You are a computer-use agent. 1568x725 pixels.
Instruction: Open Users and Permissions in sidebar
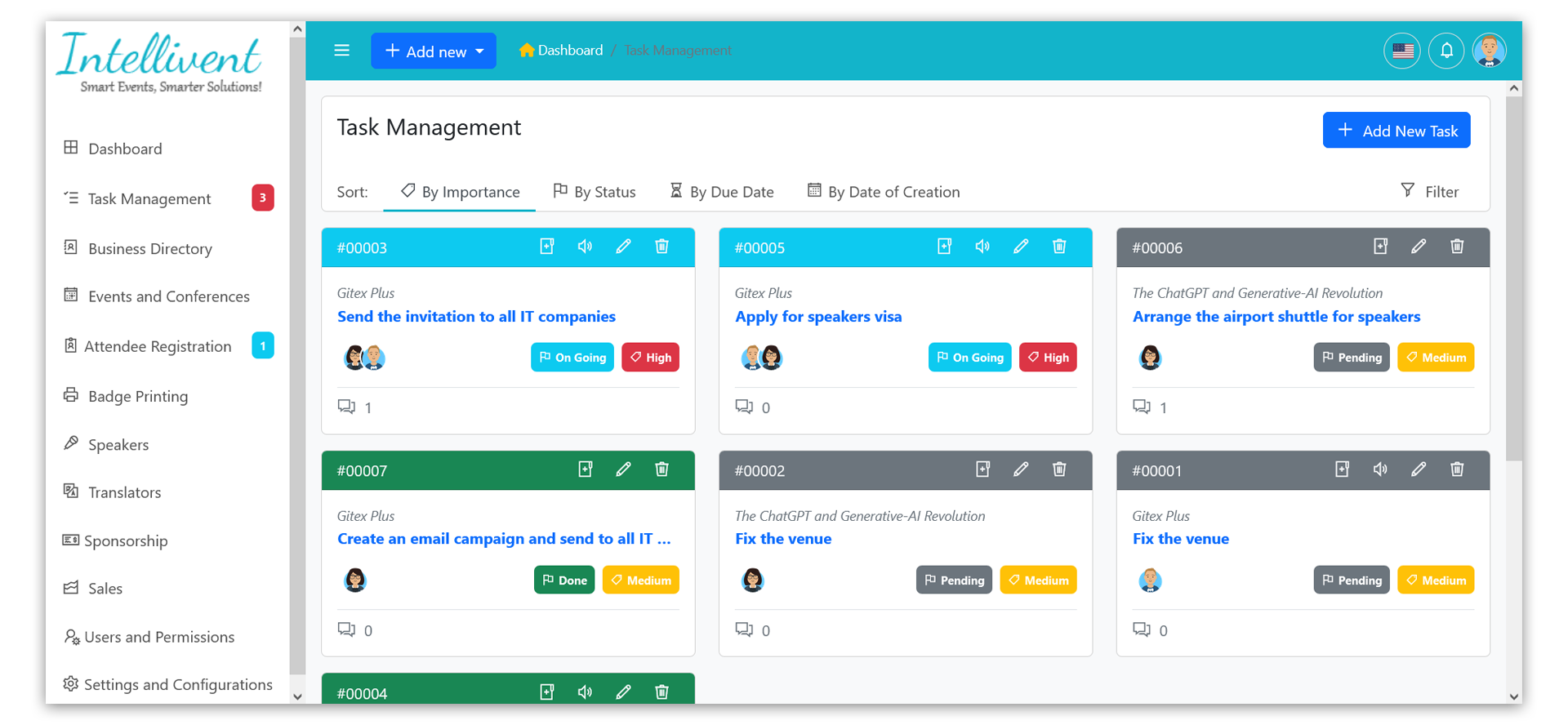tap(149, 637)
